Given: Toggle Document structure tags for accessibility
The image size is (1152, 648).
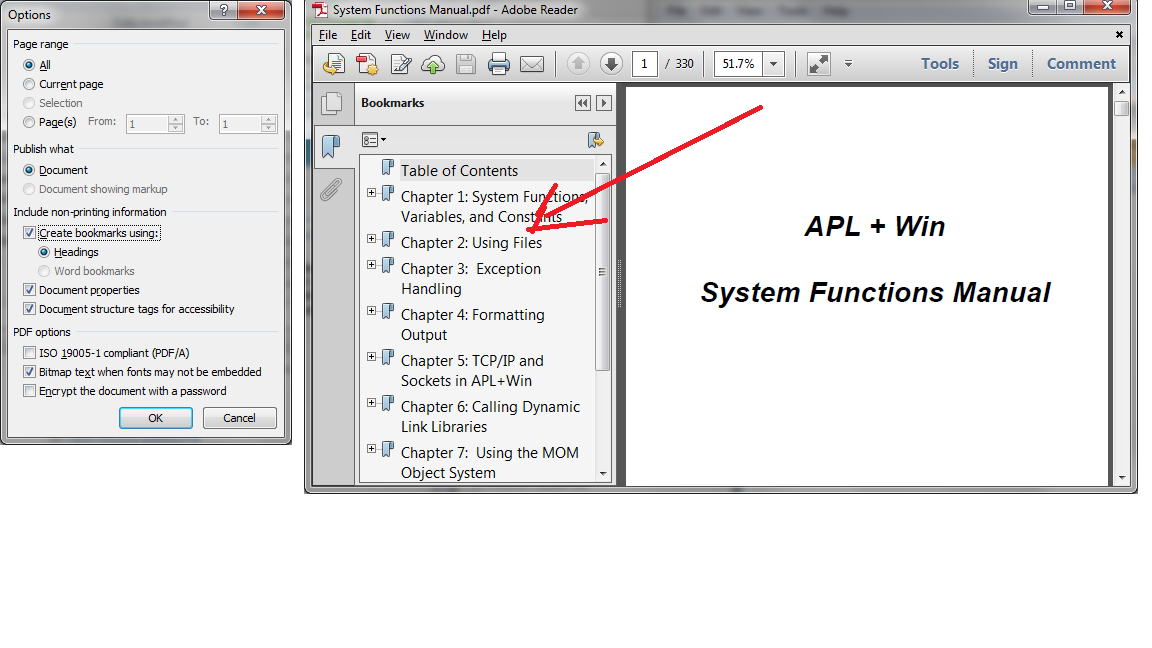Looking at the screenshot, I should [29, 309].
